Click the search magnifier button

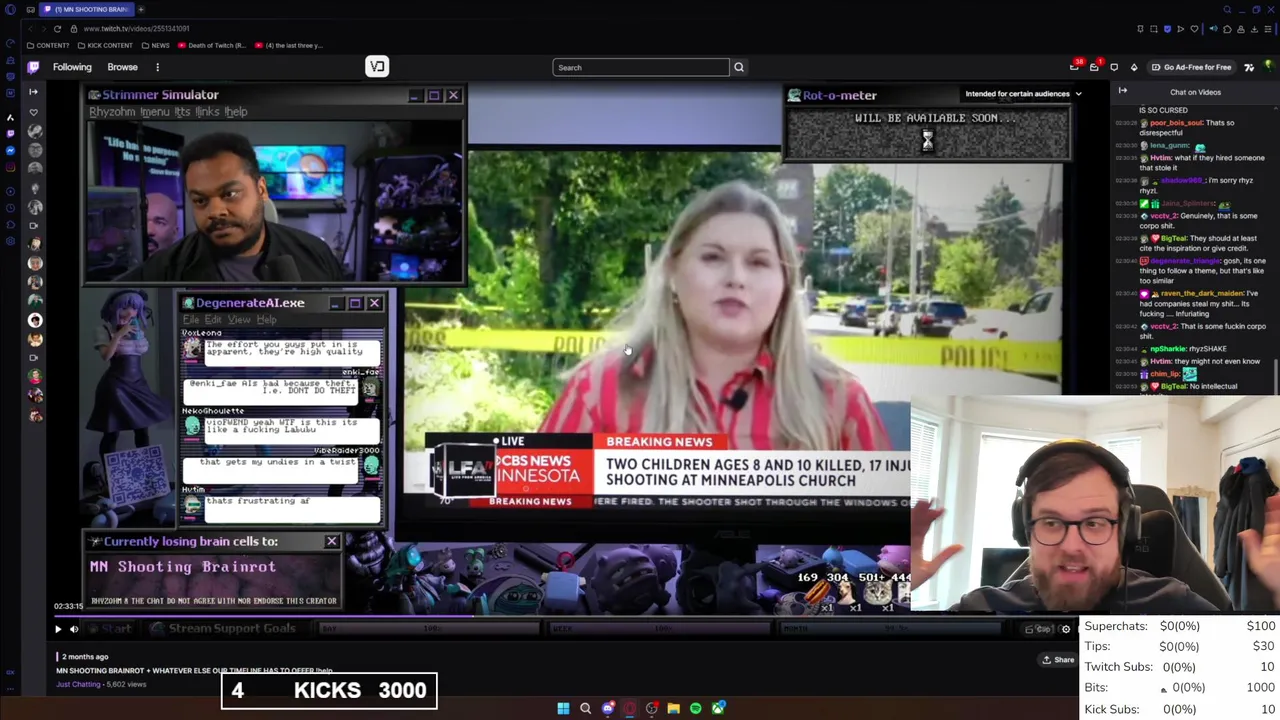739,67
